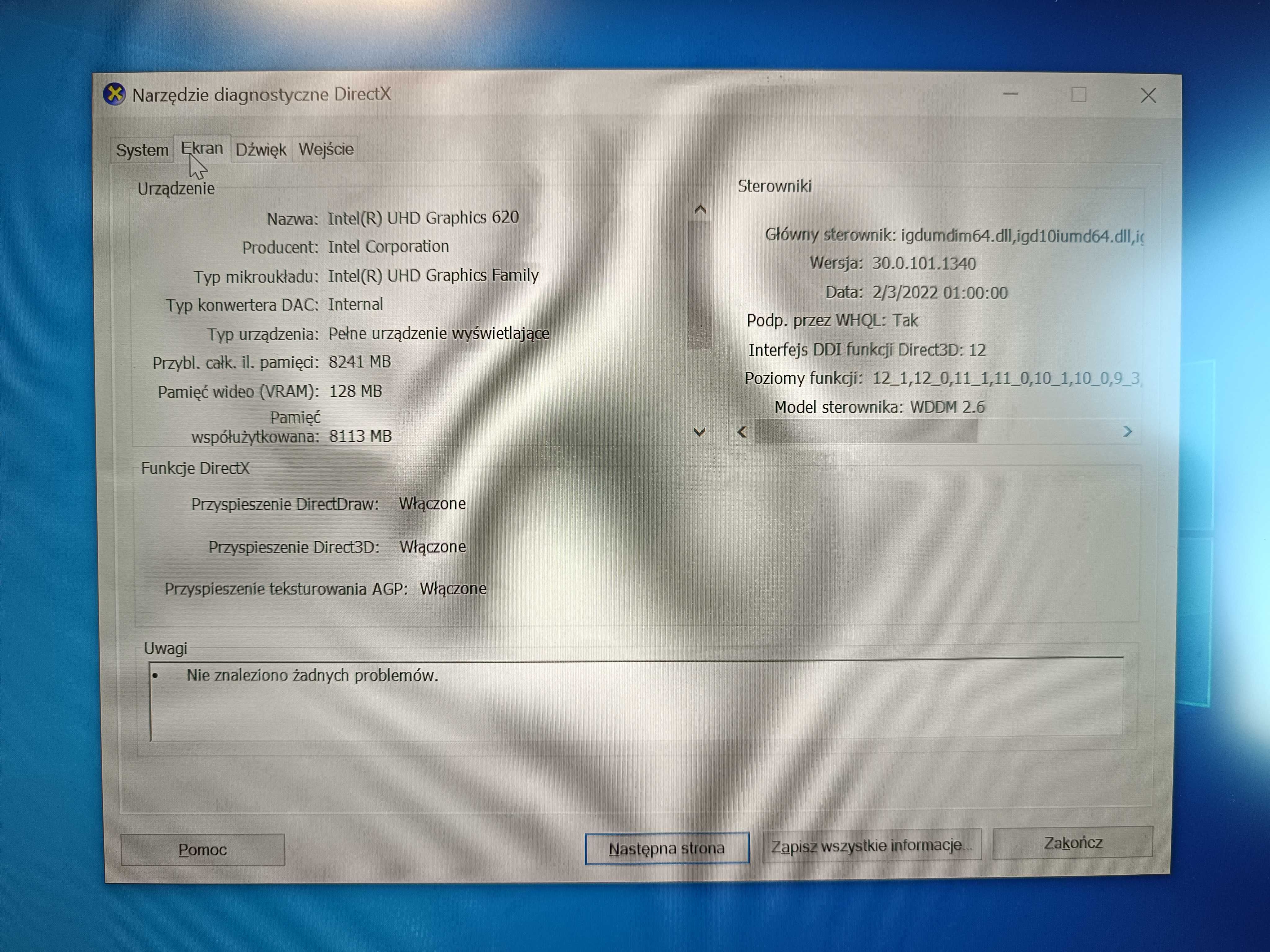Click the driver model value WDDM 2.6

click(947, 407)
